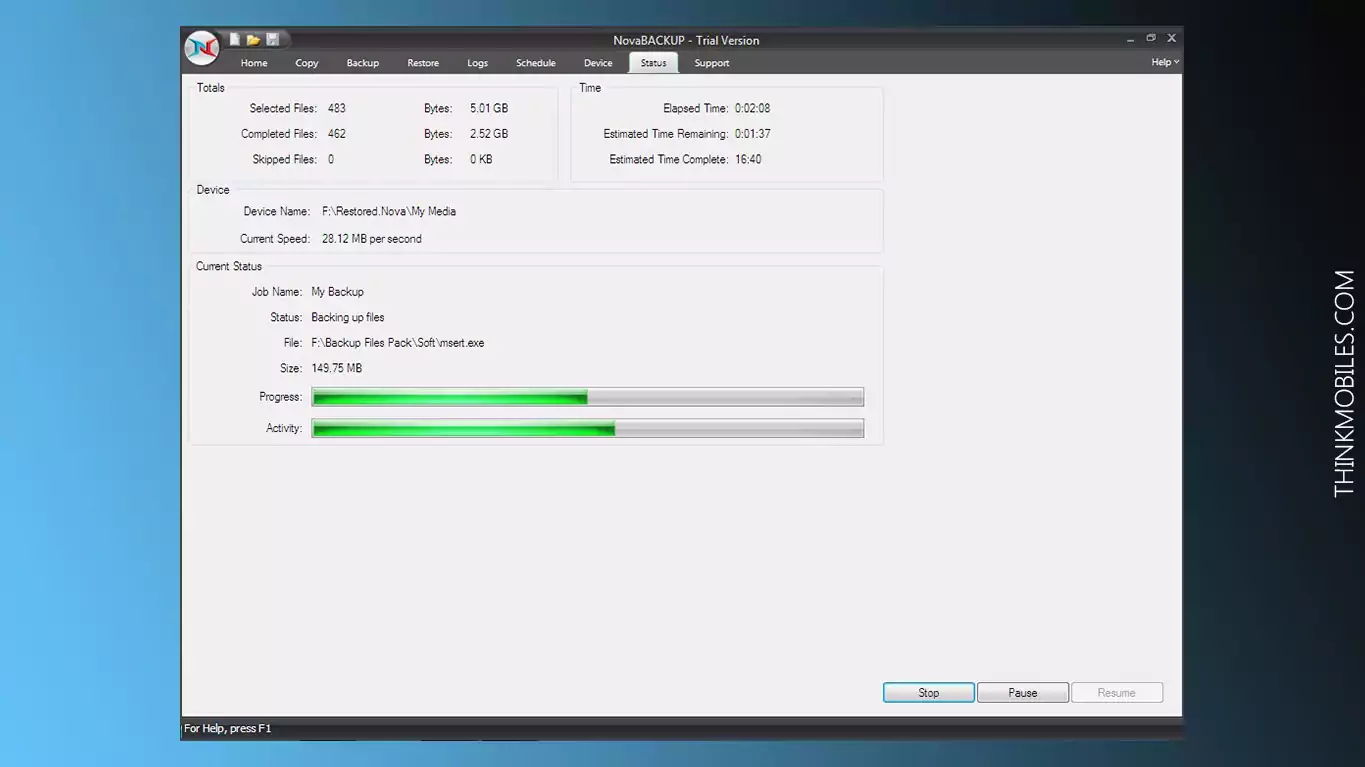The image size is (1365, 767).
Task: Click the Elapsed Time value 0:02:08
Action: pos(753,108)
